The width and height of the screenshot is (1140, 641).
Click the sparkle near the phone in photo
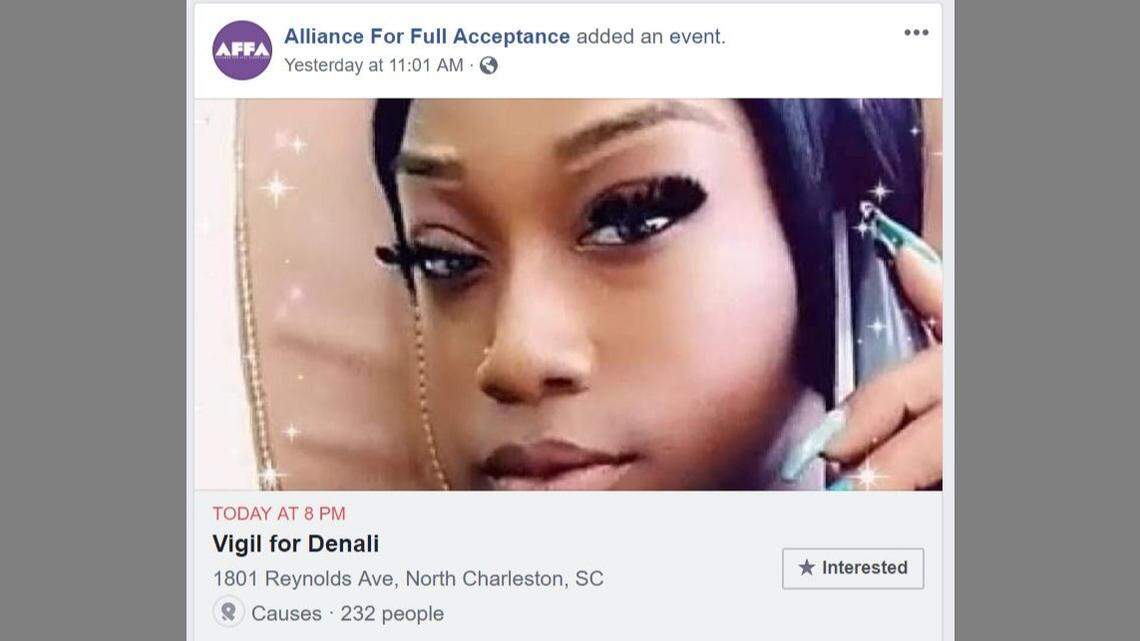[880, 193]
